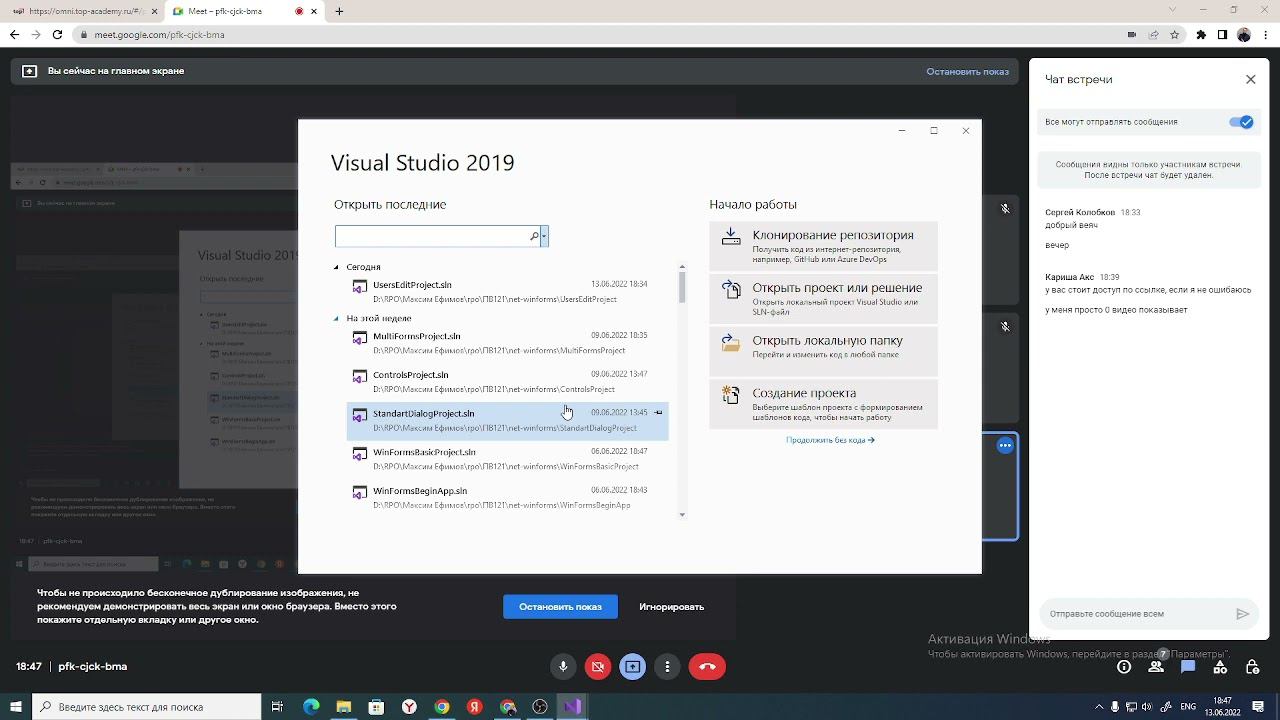Turn on the camera in Meet
1280x720 pixels.
[x=598, y=667]
